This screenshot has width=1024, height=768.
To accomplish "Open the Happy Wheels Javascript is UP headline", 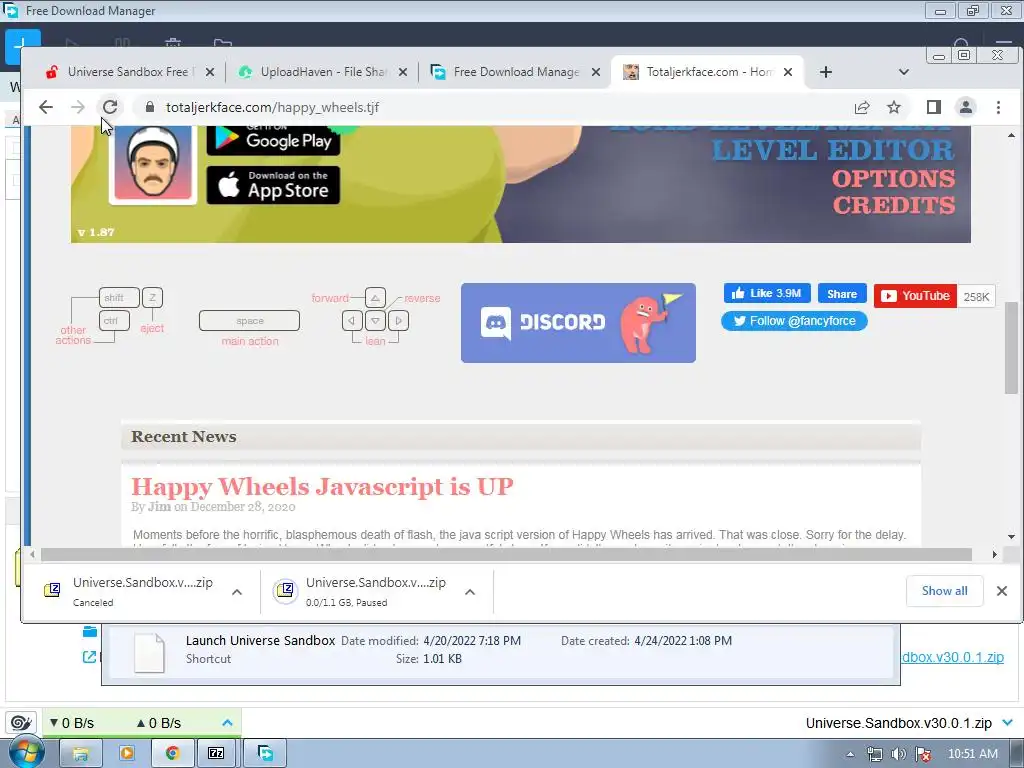I will (x=322, y=487).
